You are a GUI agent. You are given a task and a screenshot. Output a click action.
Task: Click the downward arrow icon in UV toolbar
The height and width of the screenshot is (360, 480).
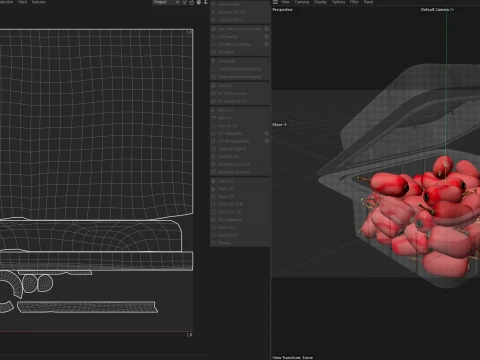205,2
